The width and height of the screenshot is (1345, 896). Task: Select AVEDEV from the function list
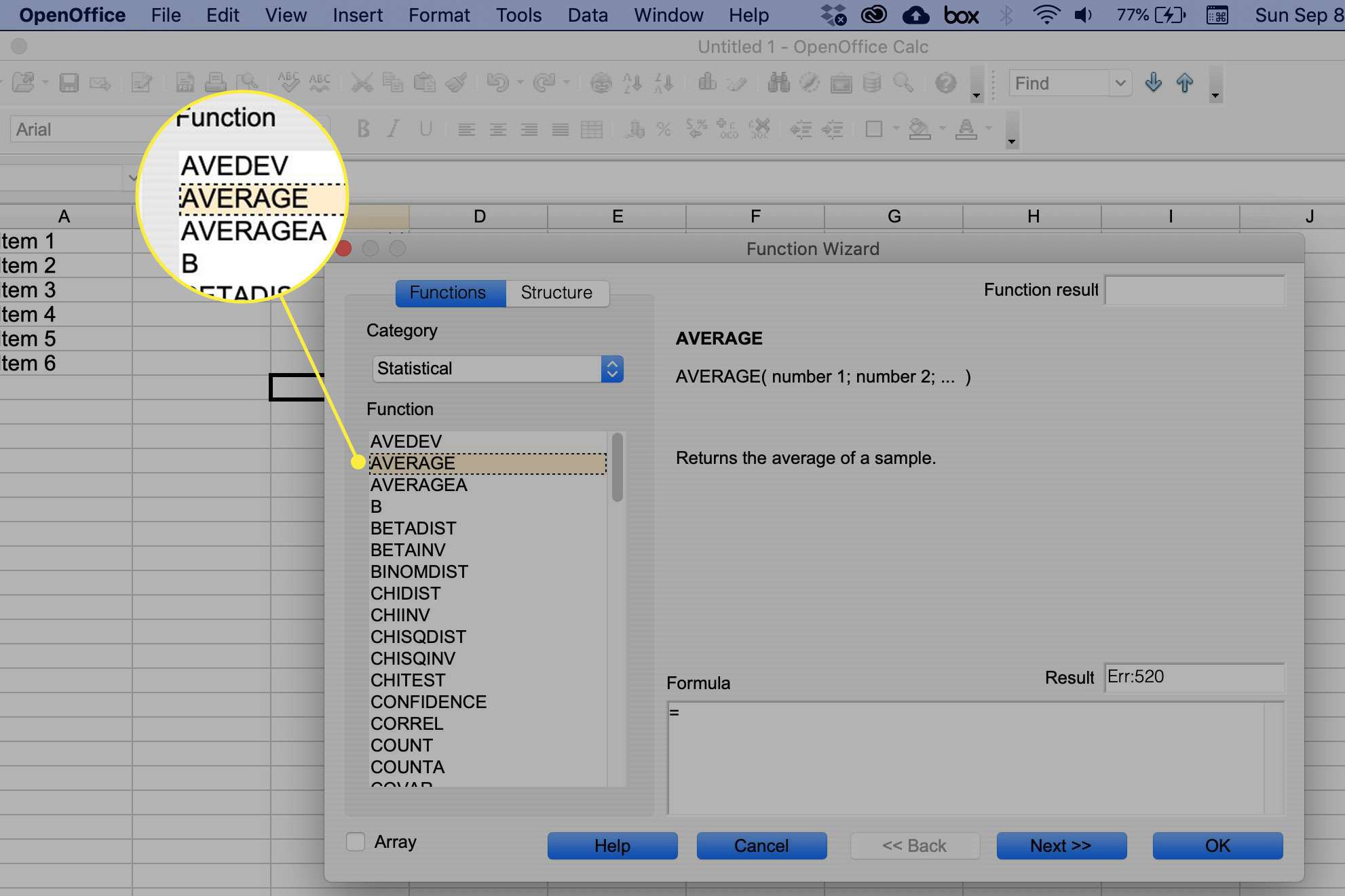406,441
